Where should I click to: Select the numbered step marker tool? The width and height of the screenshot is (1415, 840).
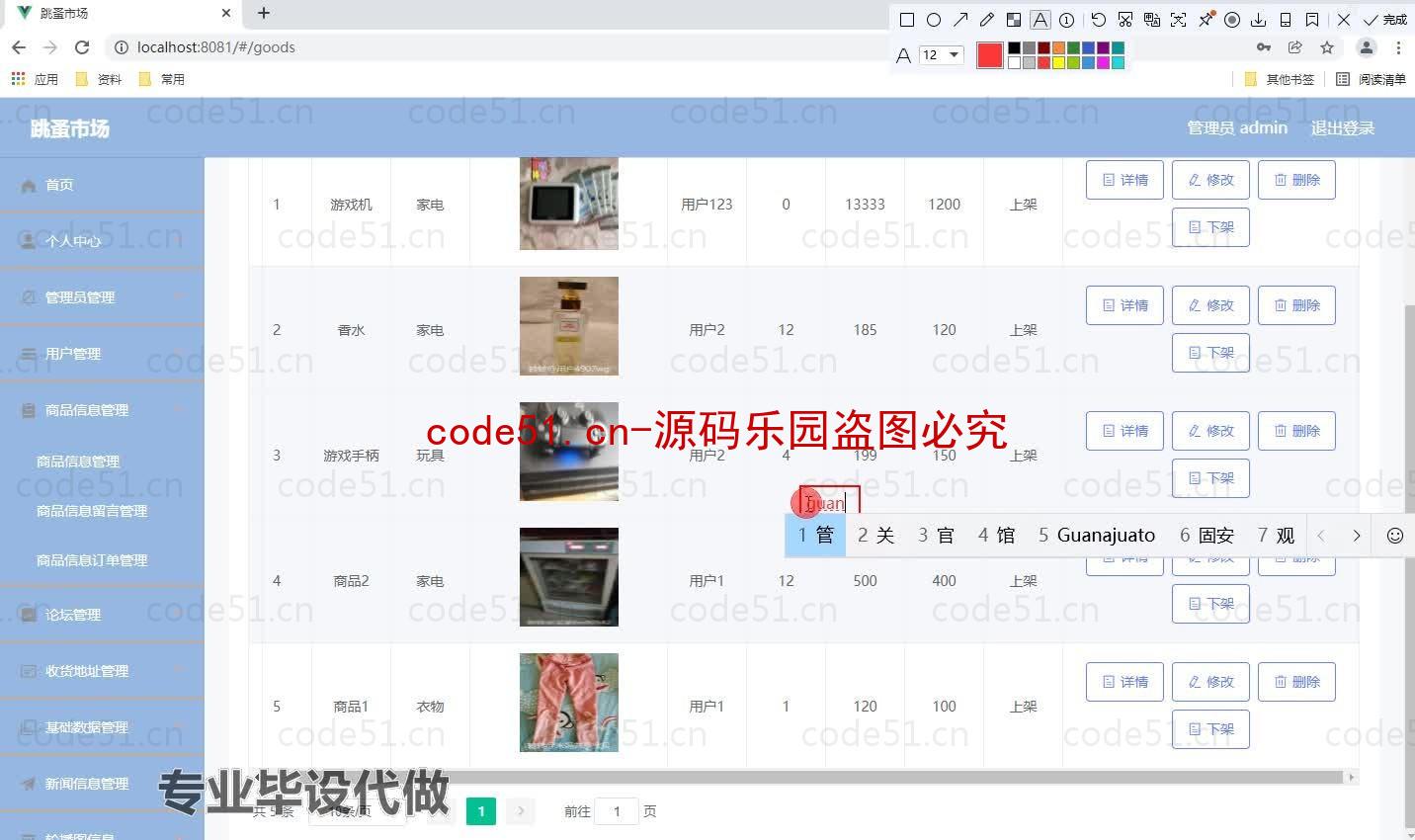(1067, 20)
